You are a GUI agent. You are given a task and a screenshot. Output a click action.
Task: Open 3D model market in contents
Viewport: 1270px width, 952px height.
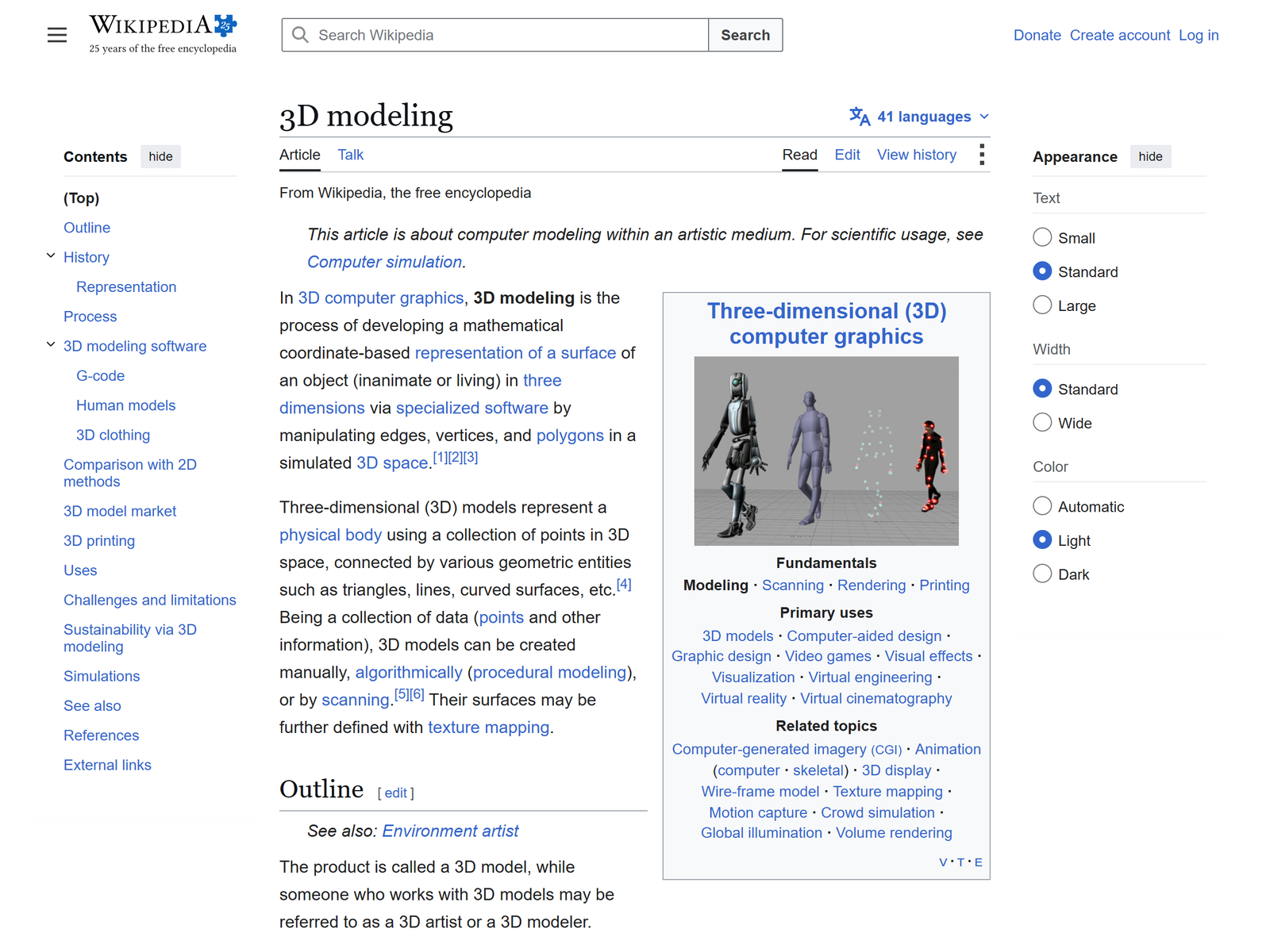120,511
